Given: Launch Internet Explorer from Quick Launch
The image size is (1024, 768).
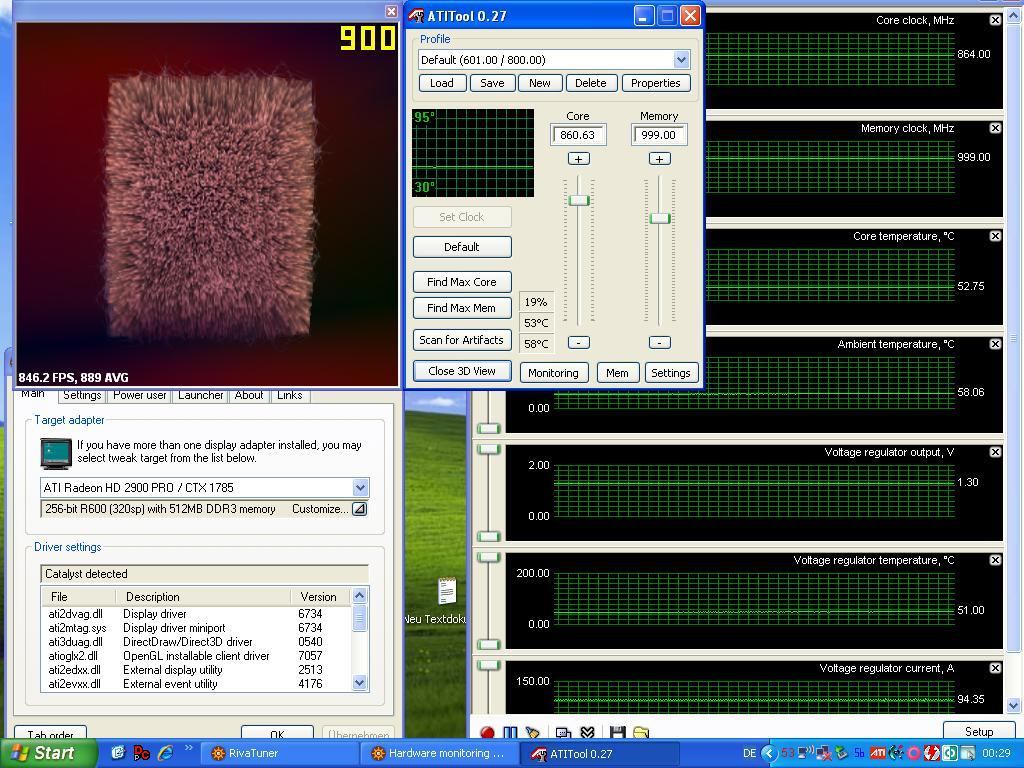Looking at the screenshot, I should [x=165, y=753].
